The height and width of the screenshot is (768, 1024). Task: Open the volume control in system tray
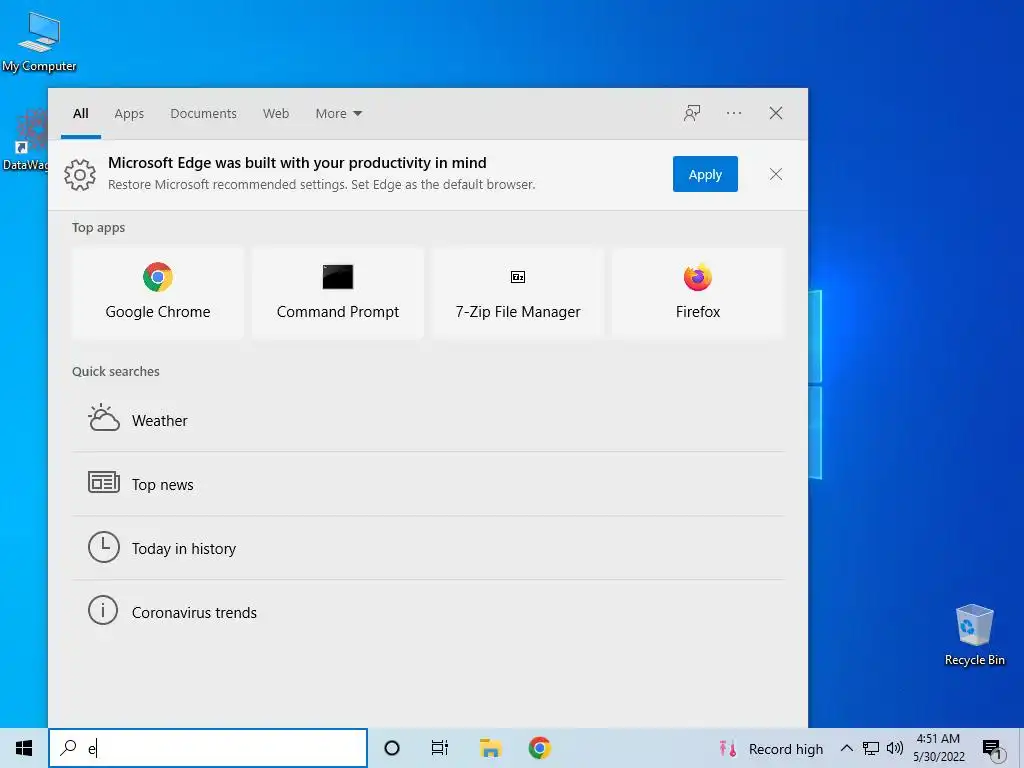[x=895, y=748]
